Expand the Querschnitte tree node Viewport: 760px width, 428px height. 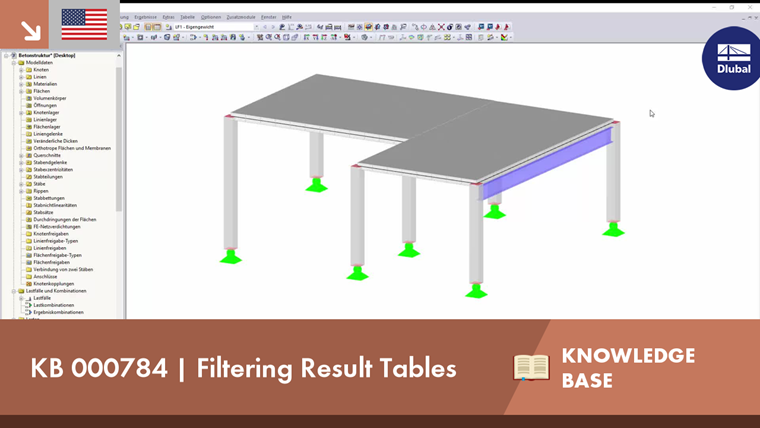click(21, 156)
